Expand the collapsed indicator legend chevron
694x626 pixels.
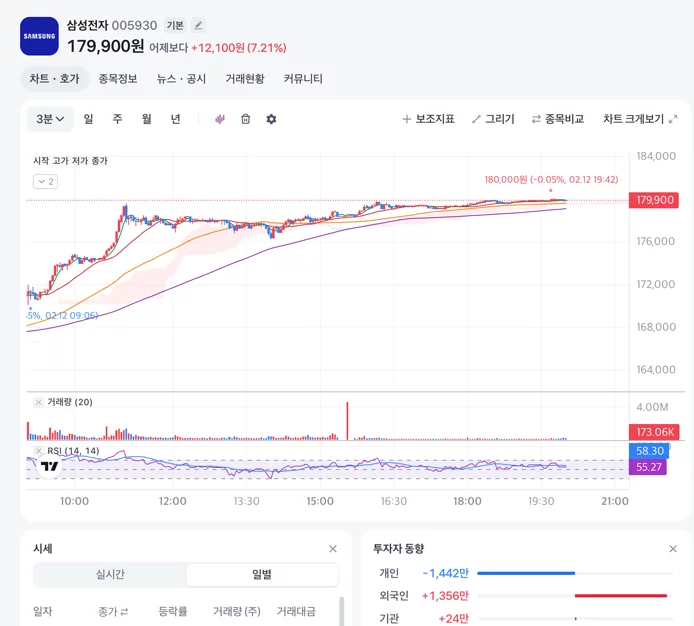pyautogui.click(x=46, y=182)
